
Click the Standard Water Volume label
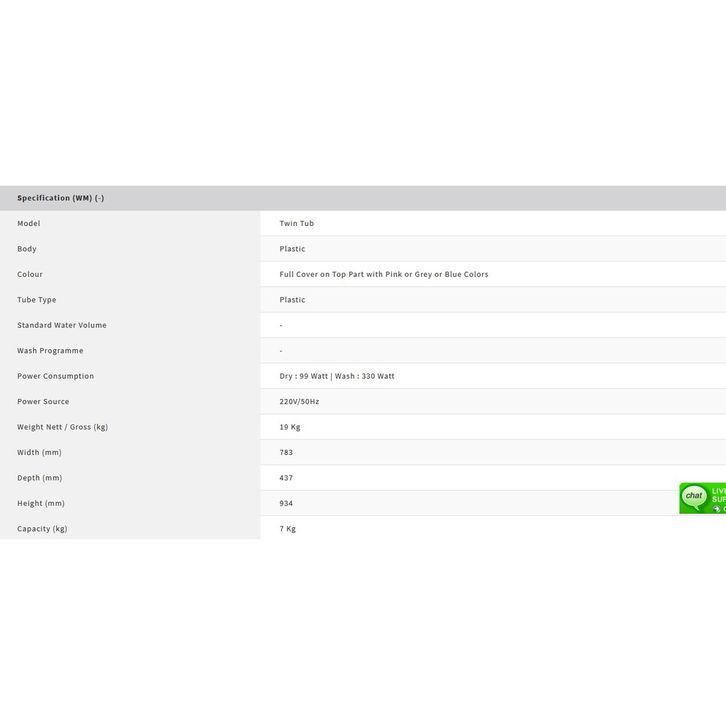pyautogui.click(x=62, y=325)
